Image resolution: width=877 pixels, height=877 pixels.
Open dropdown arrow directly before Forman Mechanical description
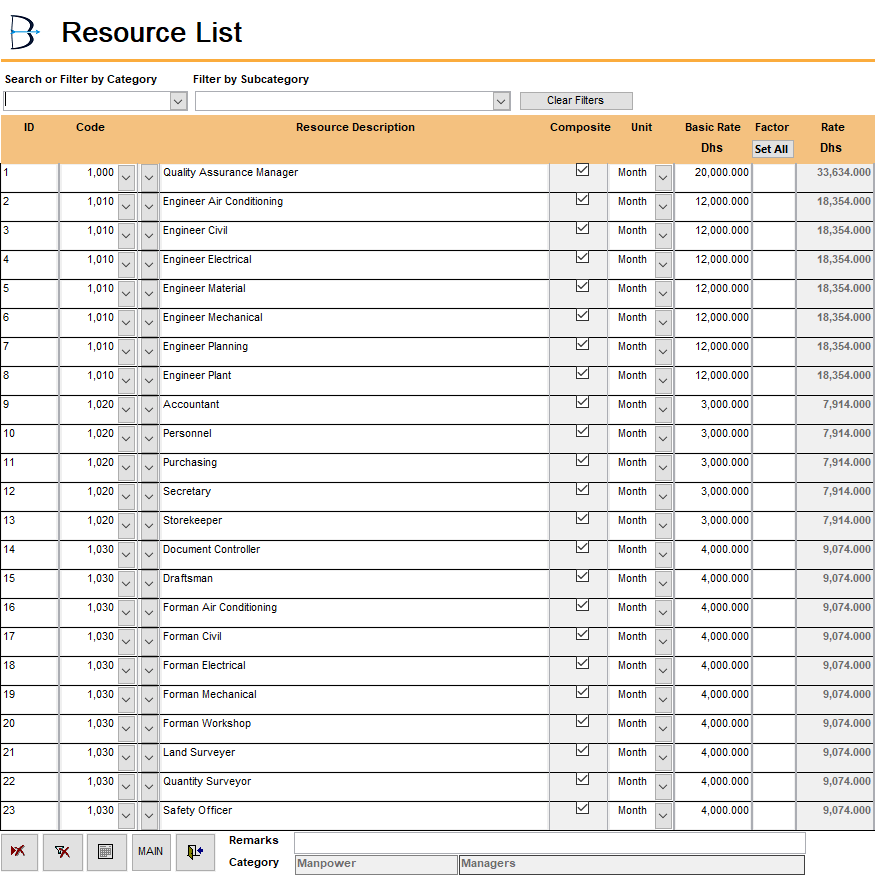pyautogui.click(x=149, y=700)
